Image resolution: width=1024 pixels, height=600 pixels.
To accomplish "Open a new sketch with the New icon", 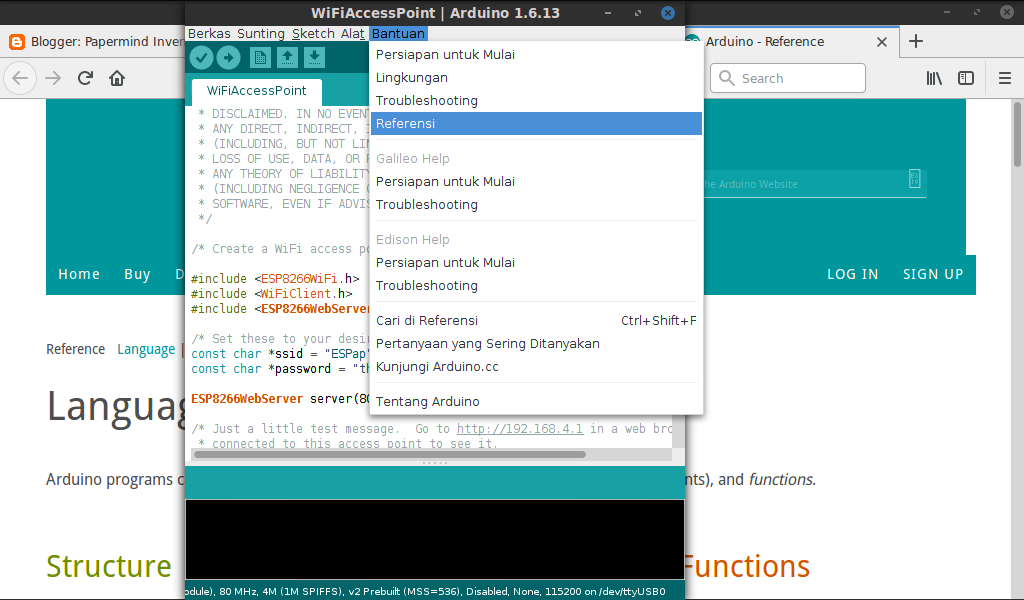I will [x=260, y=57].
